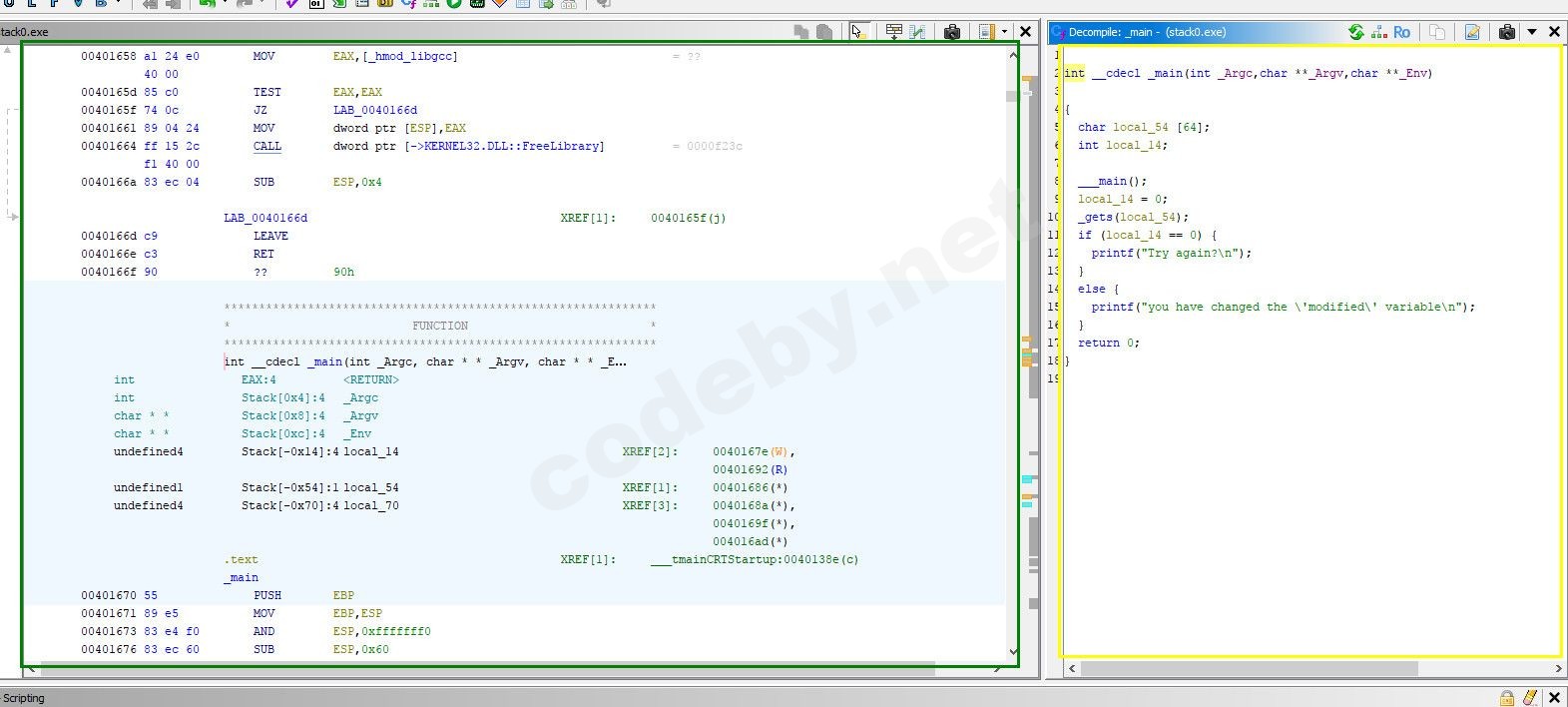The width and height of the screenshot is (1568, 707).
Task: Click the decompiler snapshot camera icon
Action: (1507, 32)
